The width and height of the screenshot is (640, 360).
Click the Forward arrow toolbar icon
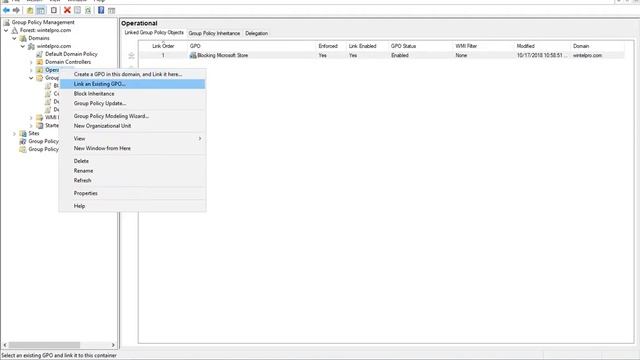click(16, 10)
